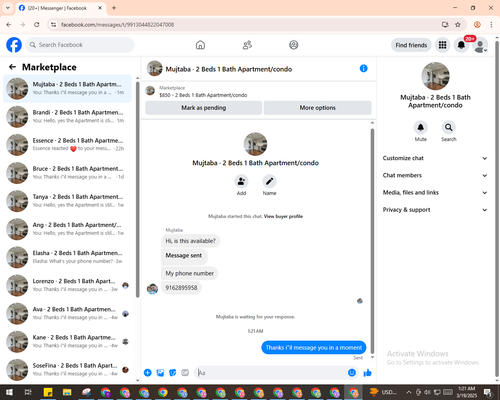Screen dimensions: 500x400
Task: Click the Name pencil edit icon
Action: (269, 181)
